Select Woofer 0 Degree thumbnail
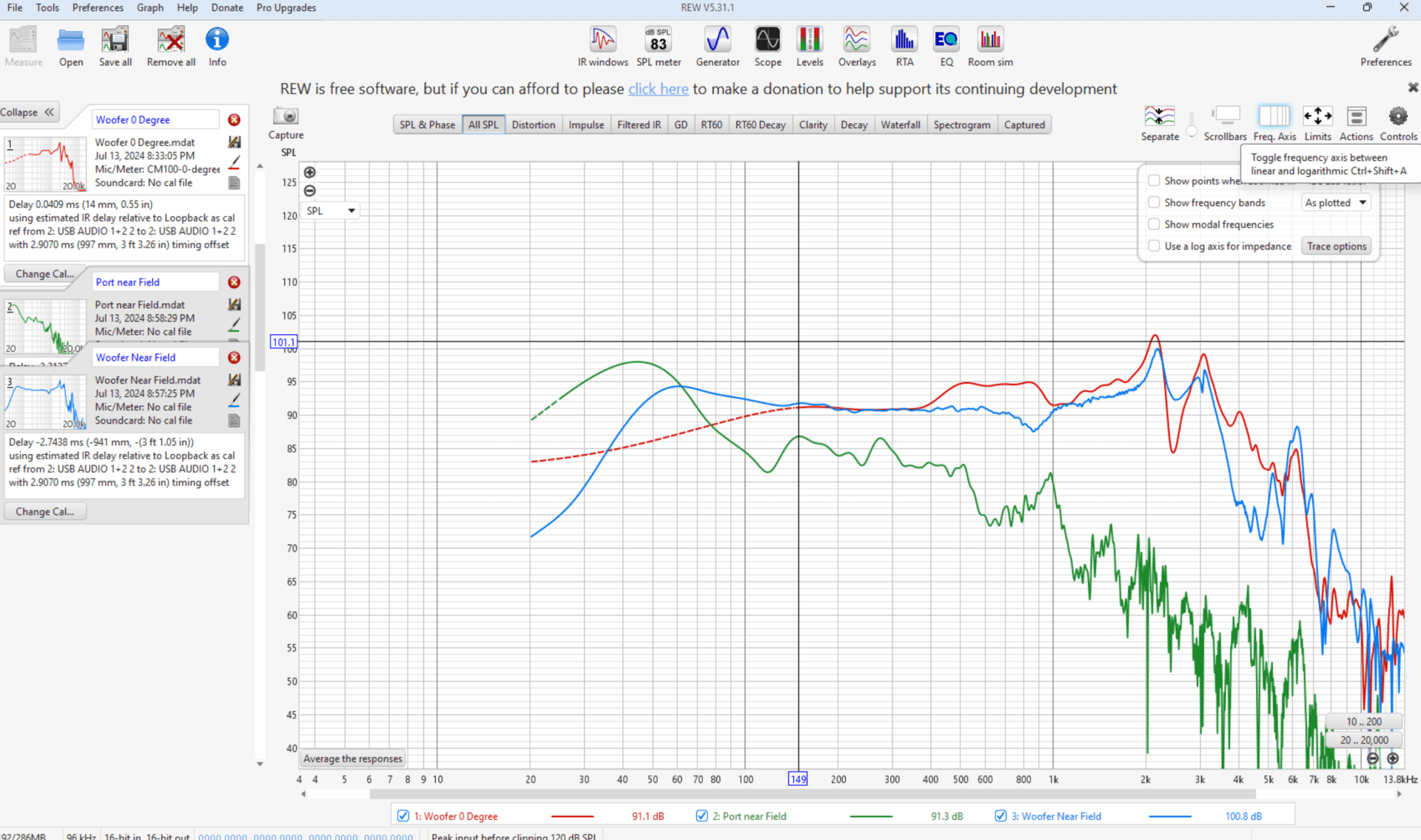The image size is (1421, 840). coord(45,164)
